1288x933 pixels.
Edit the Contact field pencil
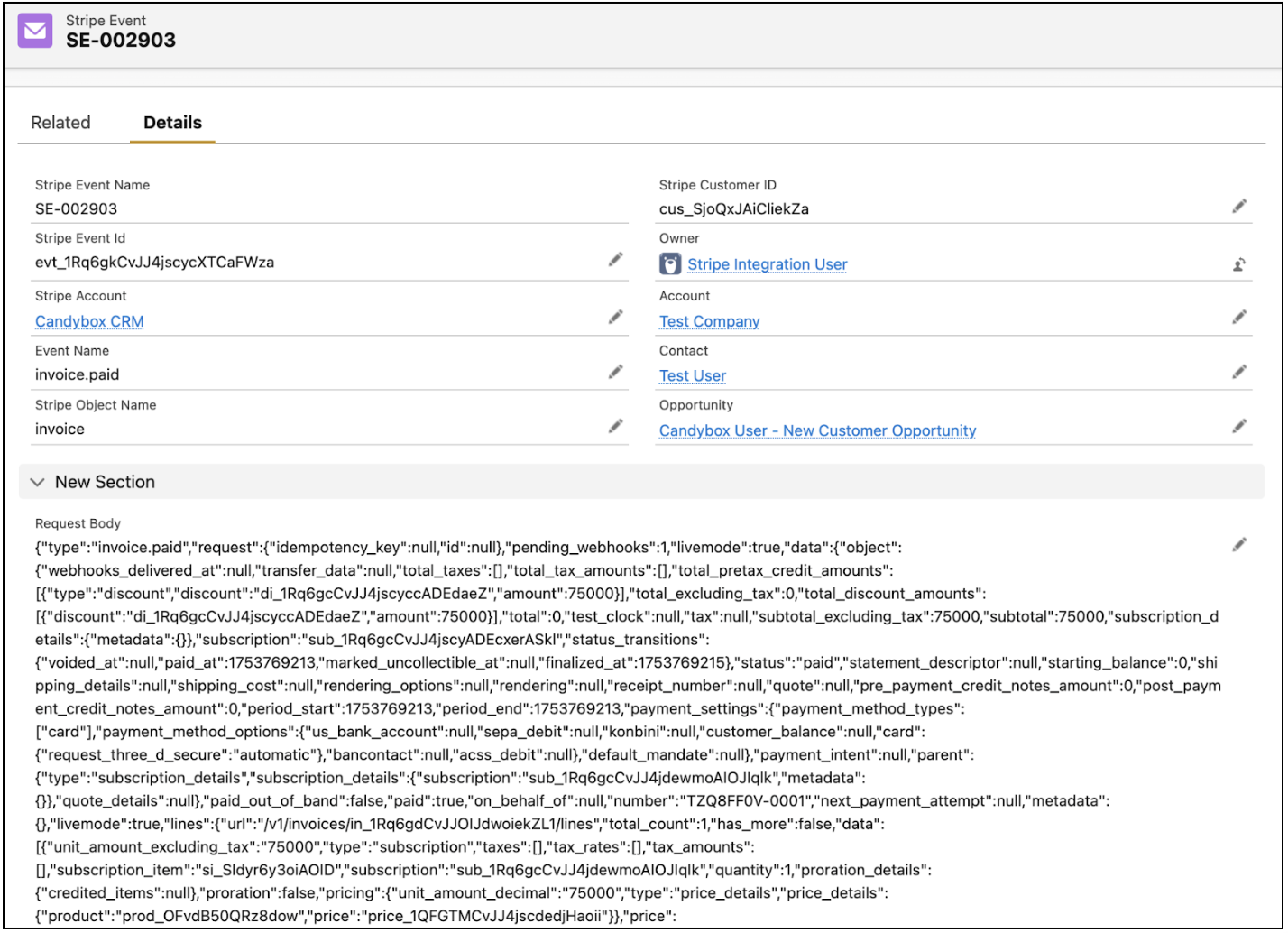(1239, 371)
